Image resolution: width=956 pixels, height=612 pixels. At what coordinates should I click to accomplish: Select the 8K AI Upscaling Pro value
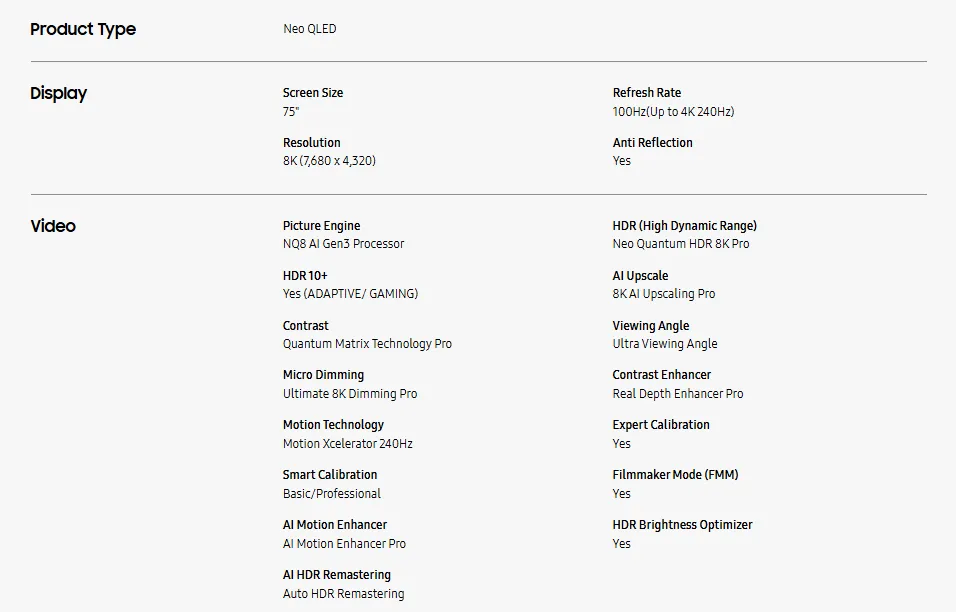pos(663,294)
